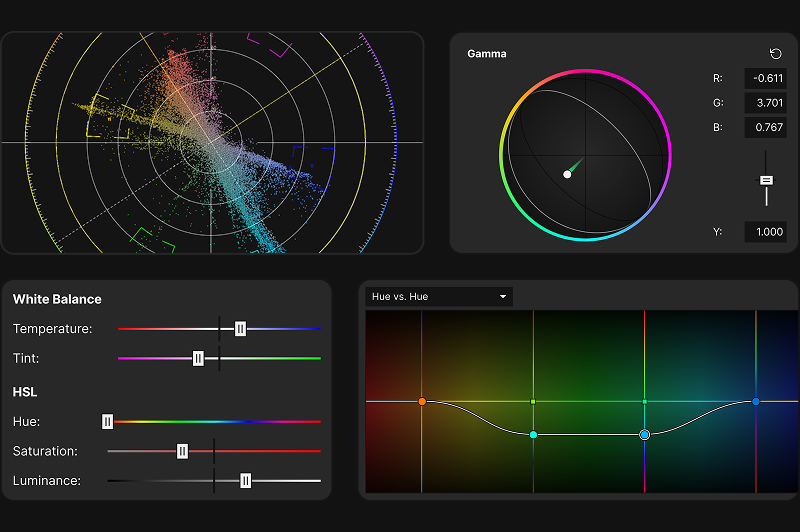Select the rightmost blue curve control point
800x532 pixels.
(x=756, y=401)
